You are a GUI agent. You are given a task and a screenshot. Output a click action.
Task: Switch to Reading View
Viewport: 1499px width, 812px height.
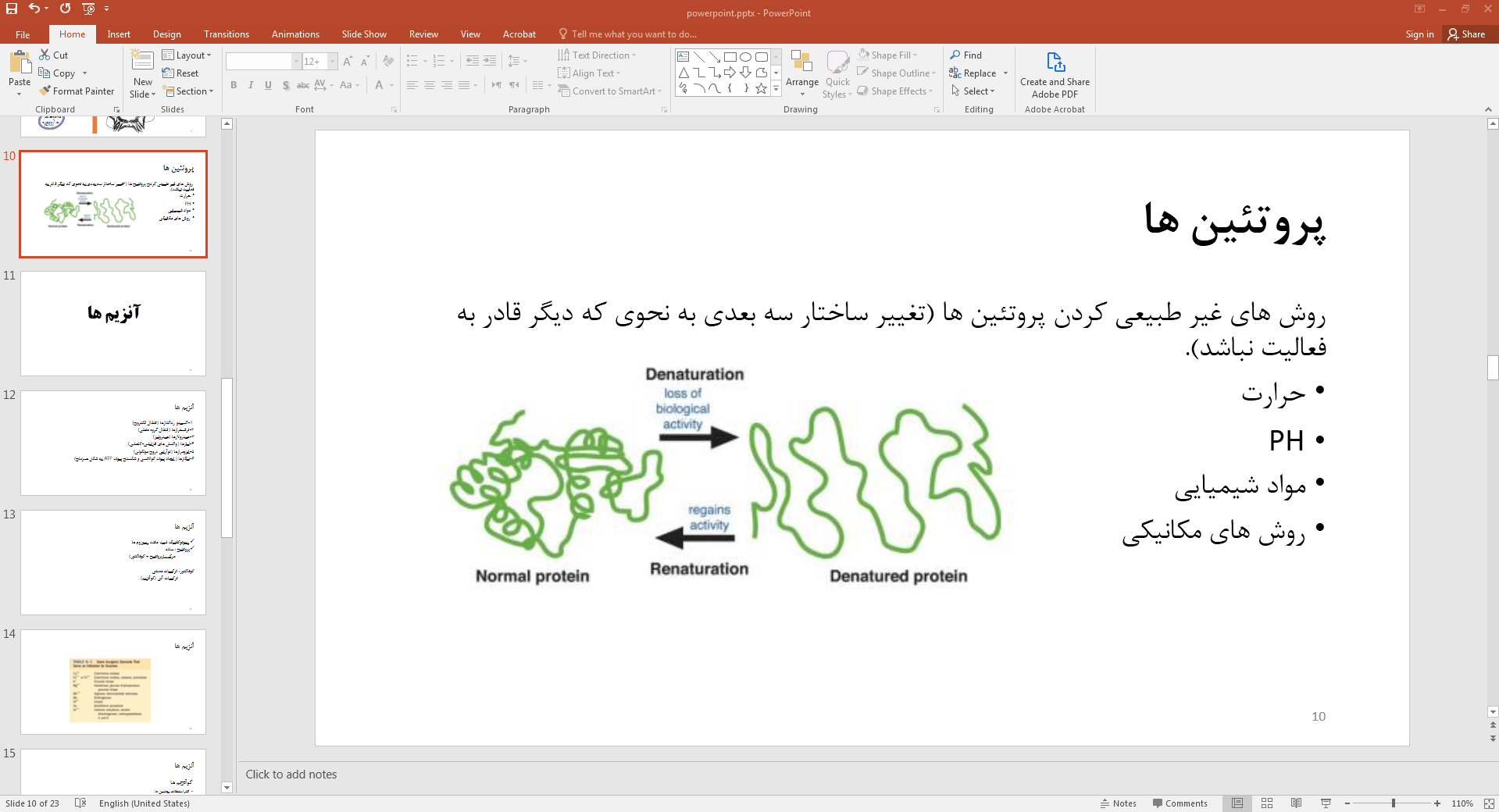click(1297, 803)
